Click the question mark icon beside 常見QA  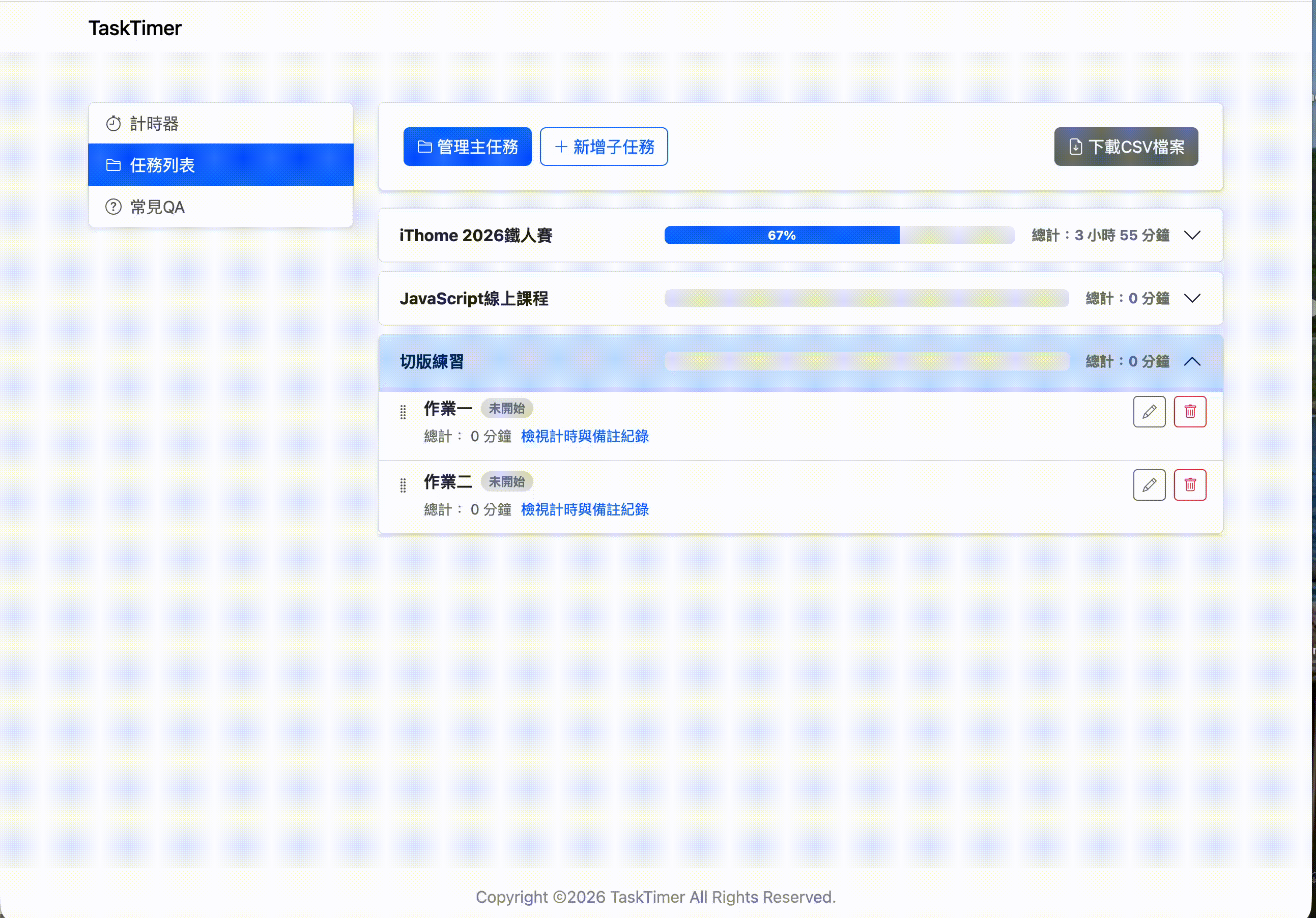pos(113,206)
